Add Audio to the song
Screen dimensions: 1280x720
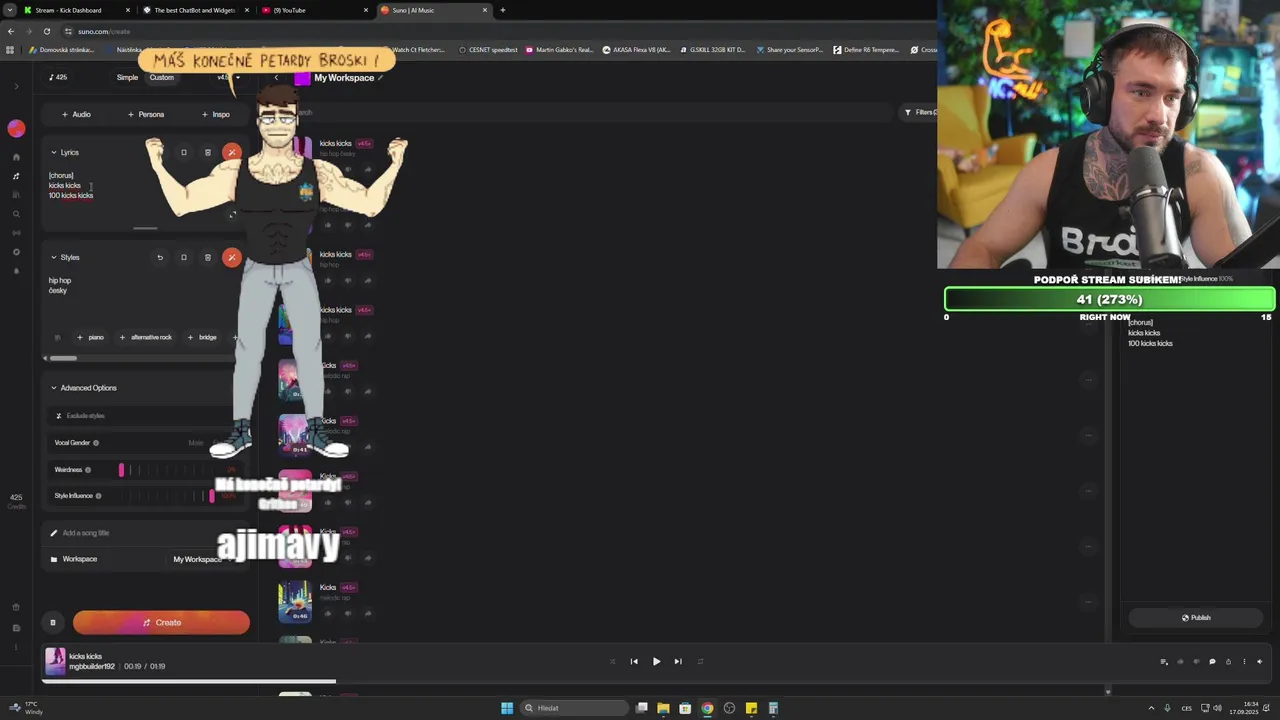coord(76,114)
